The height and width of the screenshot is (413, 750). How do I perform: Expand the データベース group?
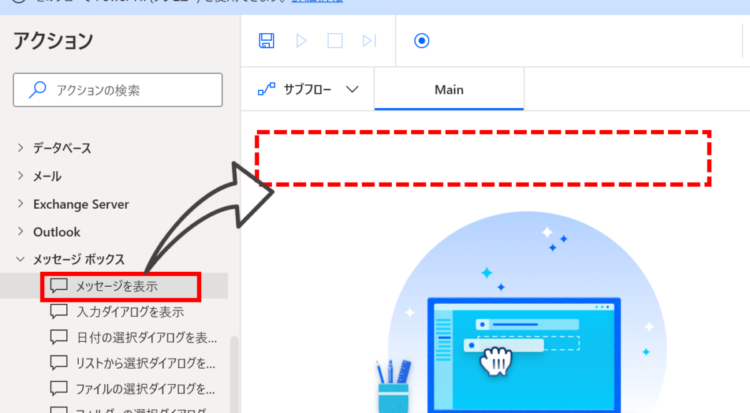[x=20, y=148]
